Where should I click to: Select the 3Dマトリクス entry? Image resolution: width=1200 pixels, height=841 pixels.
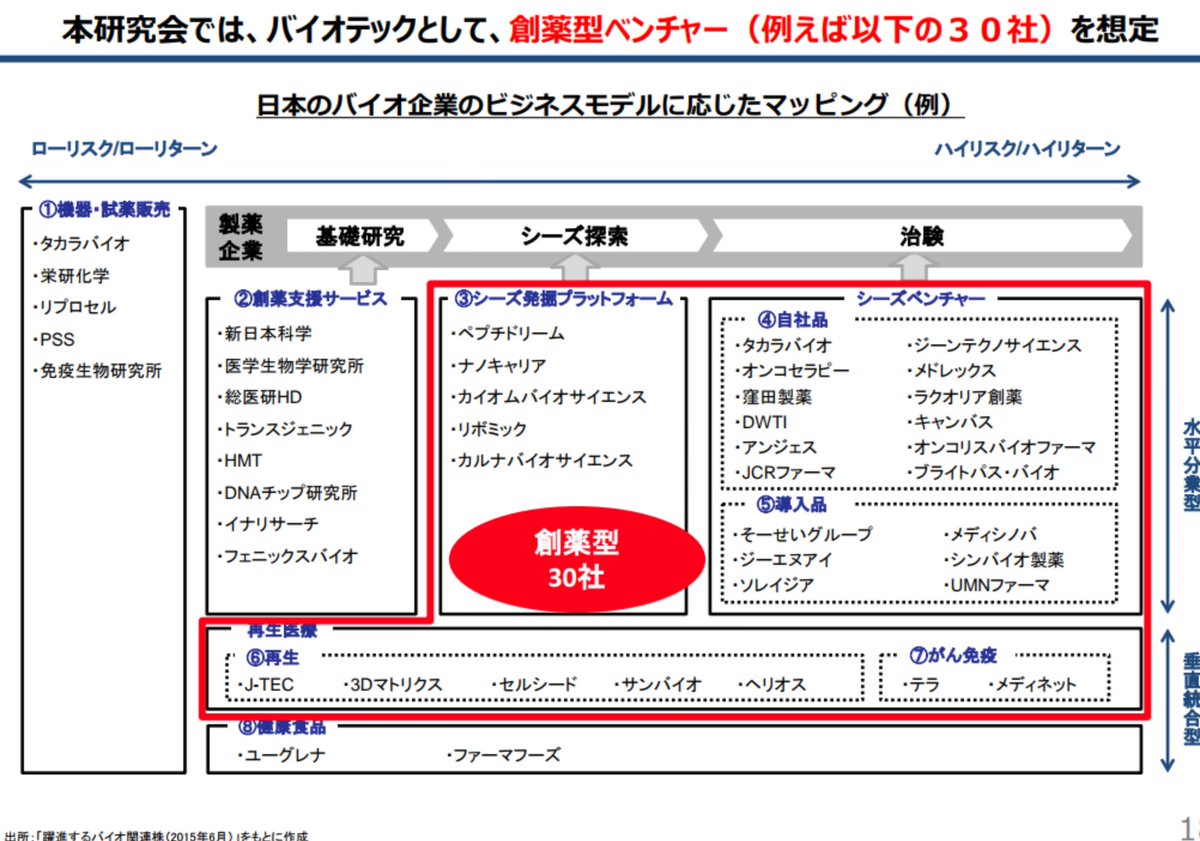(x=392, y=685)
